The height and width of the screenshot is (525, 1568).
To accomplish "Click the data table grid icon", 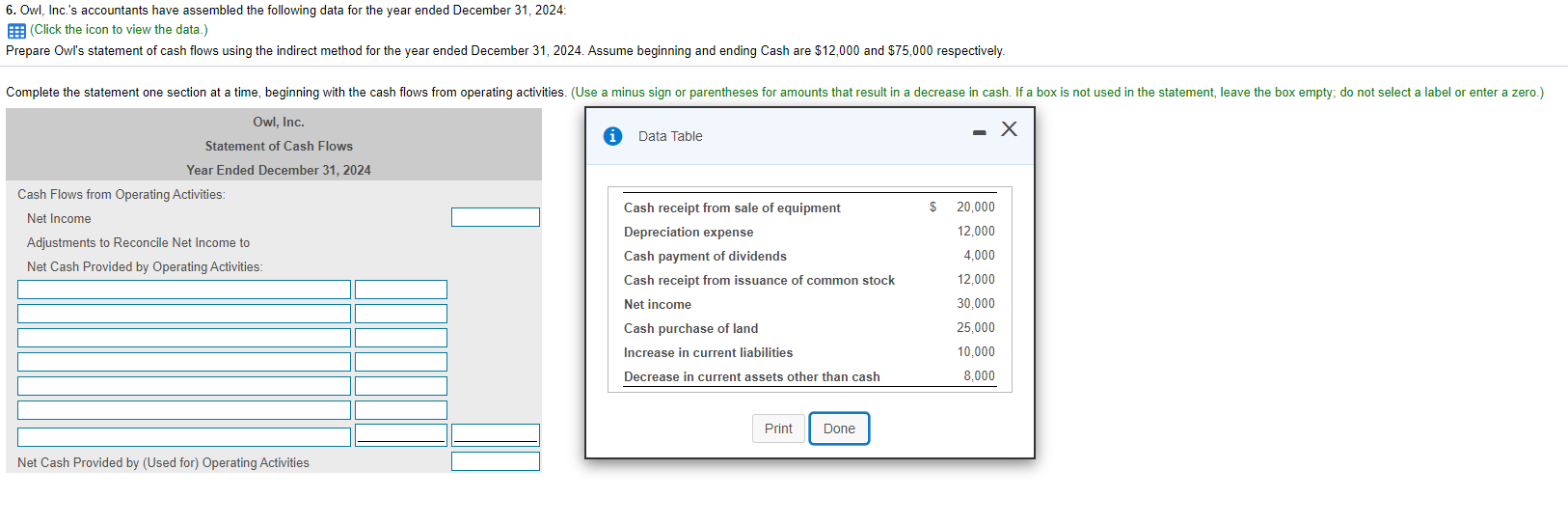I will coord(16,30).
